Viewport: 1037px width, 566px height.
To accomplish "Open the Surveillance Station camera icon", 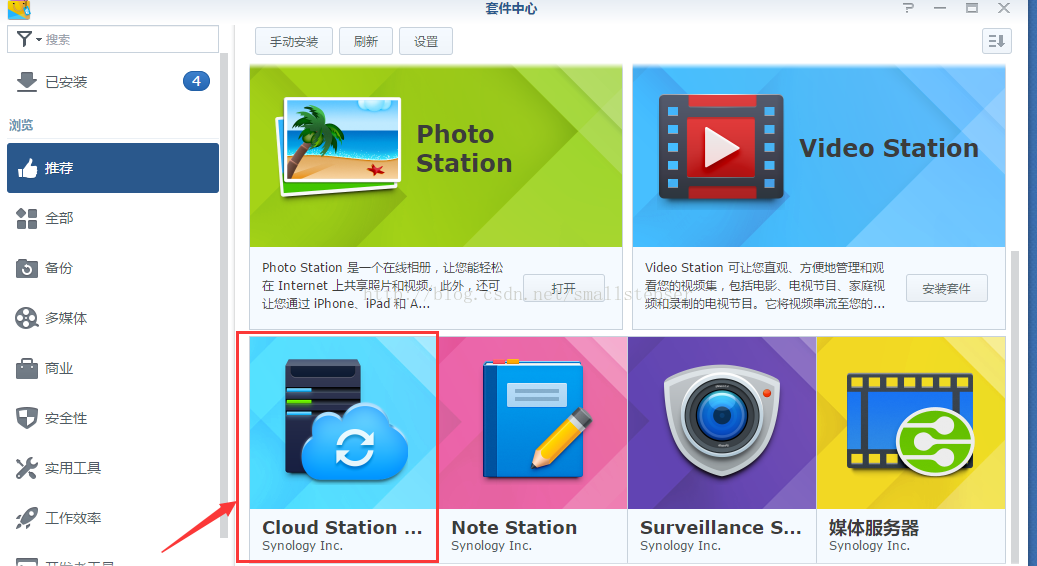I will pyautogui.click(x=722, y=423).
